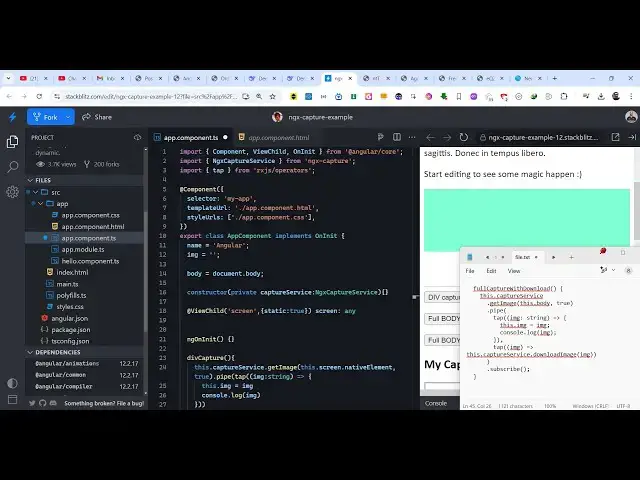Screen dimensions: 640x480
Task: Click the file.txt tab in Notepad
Action: [x=523, y=257]
